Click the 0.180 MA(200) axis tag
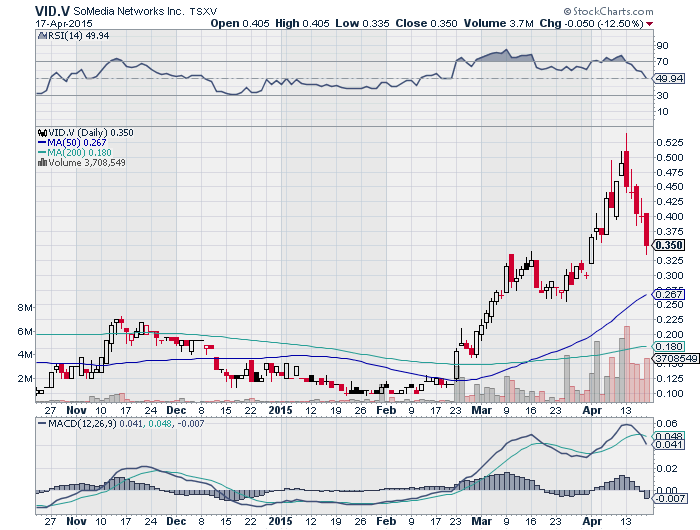Image resolution: width=700 pixels, height=530 pixels. (x=667, y=345)
